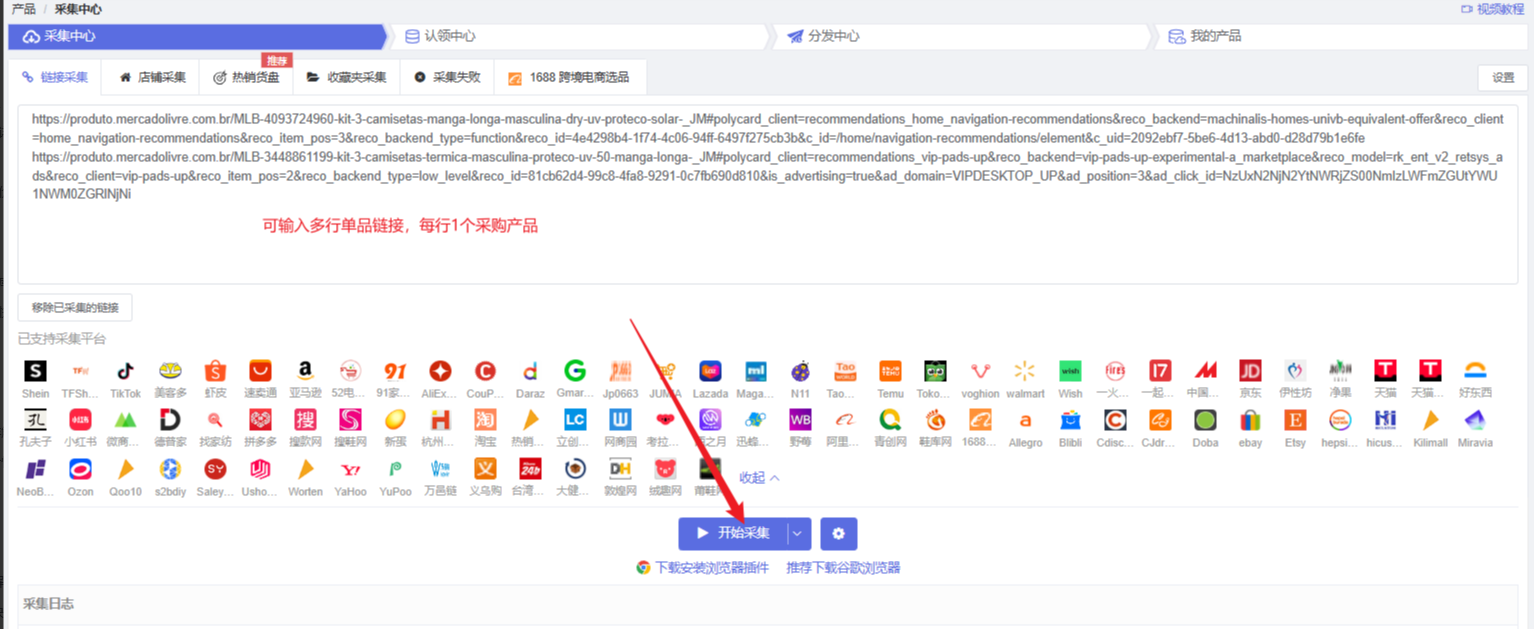Switch to the 店铺采集 tab
The height and width of the screenshot is (629, 1534).
[x=152, y=77]
